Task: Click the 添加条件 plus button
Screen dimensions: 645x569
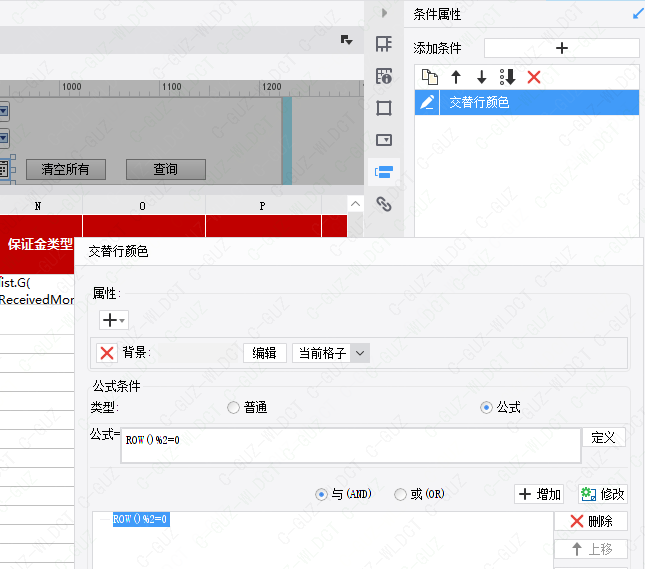Action: pos(561,48)
